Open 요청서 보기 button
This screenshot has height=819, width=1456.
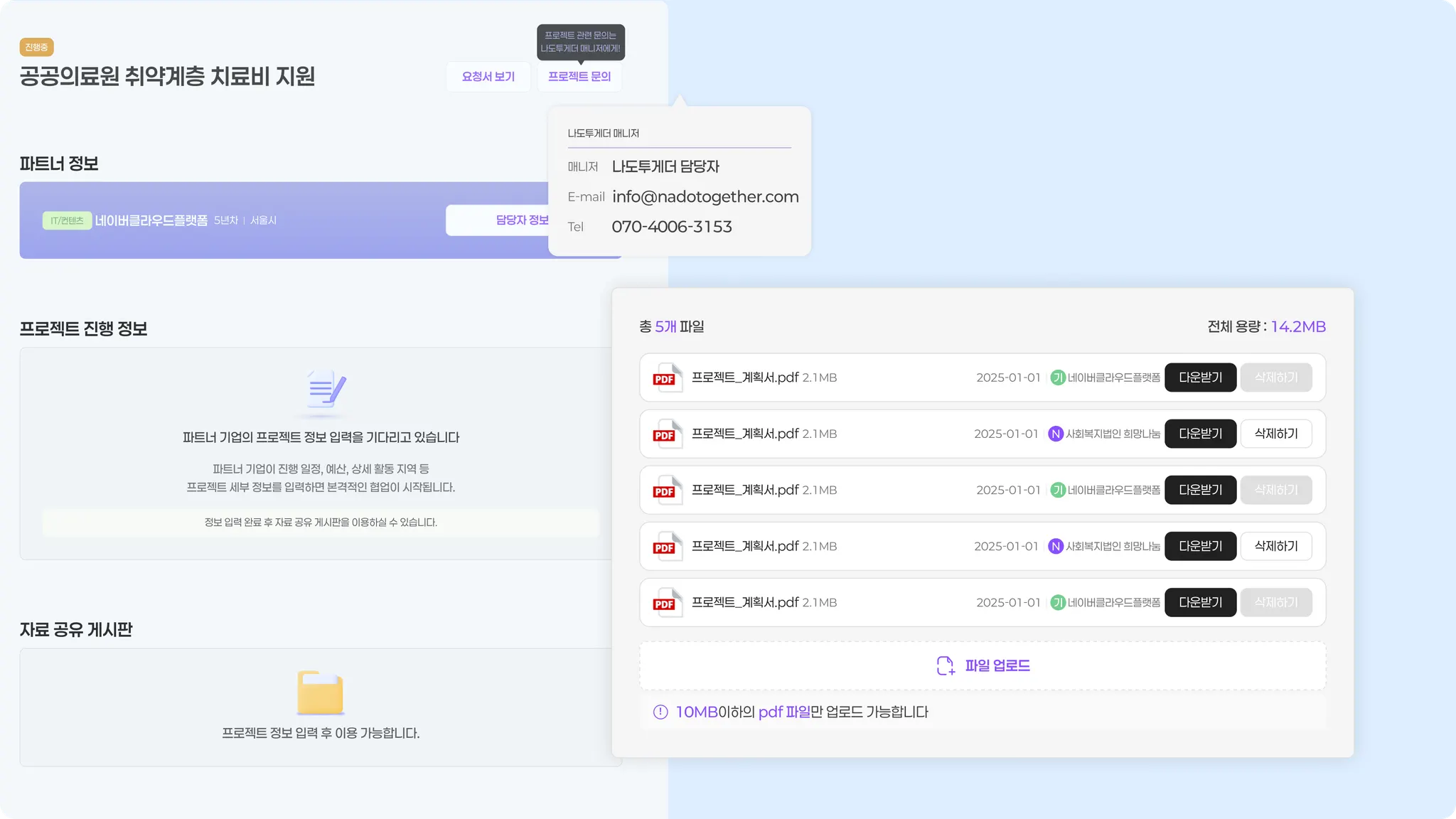[488, 77]
